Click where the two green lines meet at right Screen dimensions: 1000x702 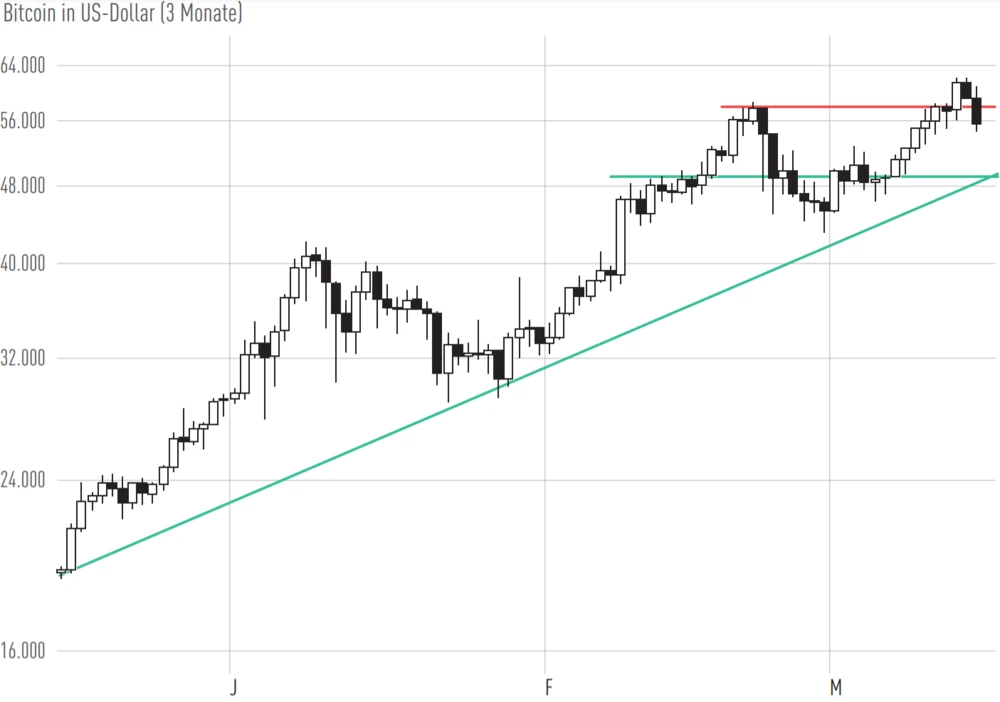pyautogui.click(x=993, y=176)
